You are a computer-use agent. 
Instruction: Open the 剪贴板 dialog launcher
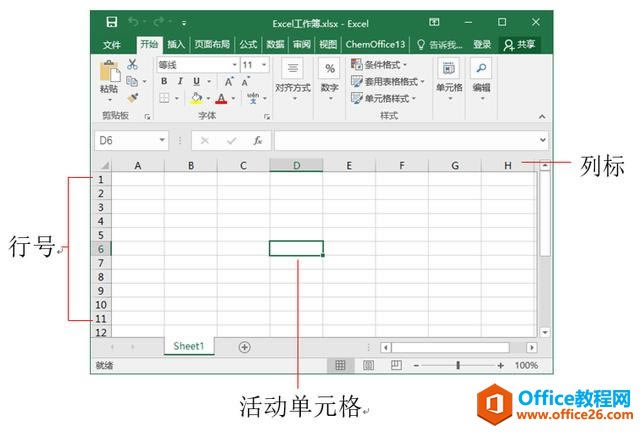[x=147, y=117]
